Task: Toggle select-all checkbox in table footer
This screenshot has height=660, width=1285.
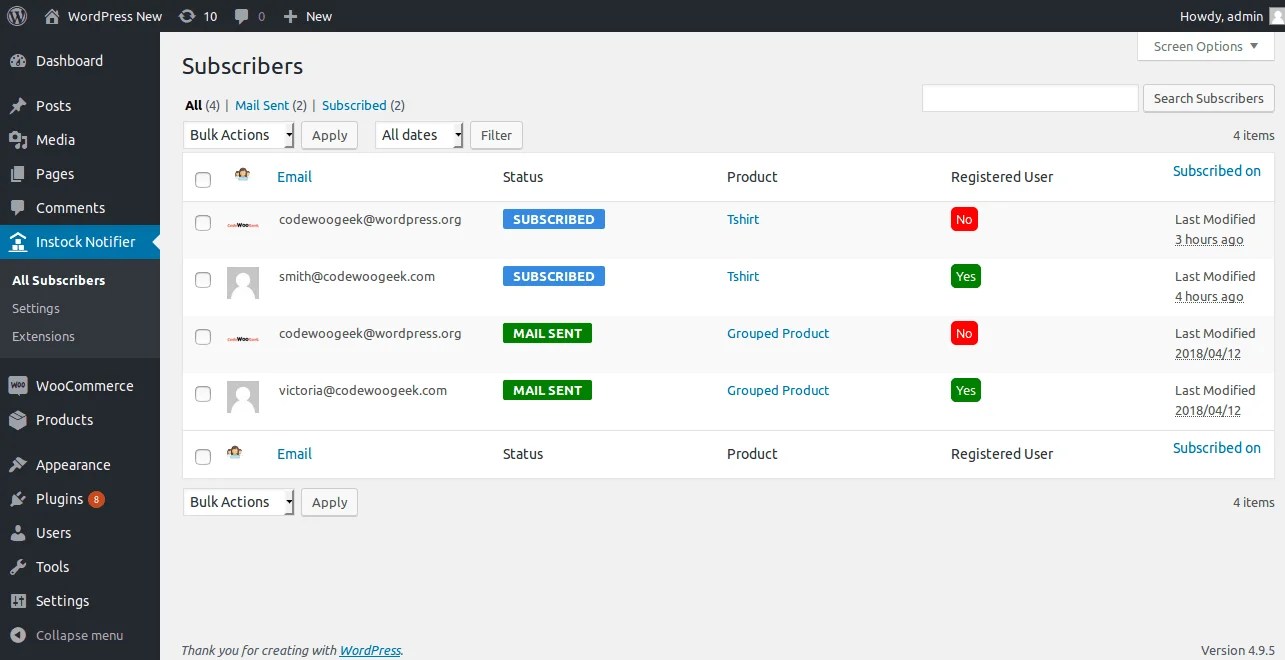Action: click(x=203, y=457)
